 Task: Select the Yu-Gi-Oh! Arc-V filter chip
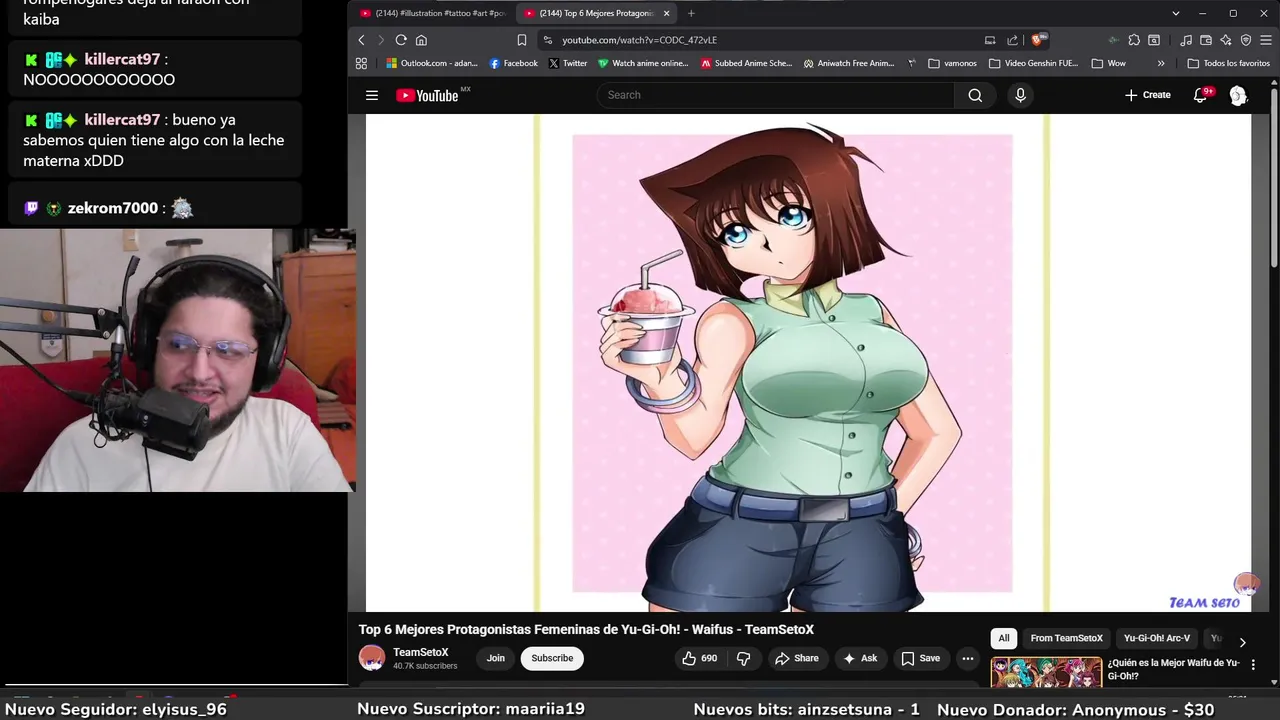[1157, 638]
